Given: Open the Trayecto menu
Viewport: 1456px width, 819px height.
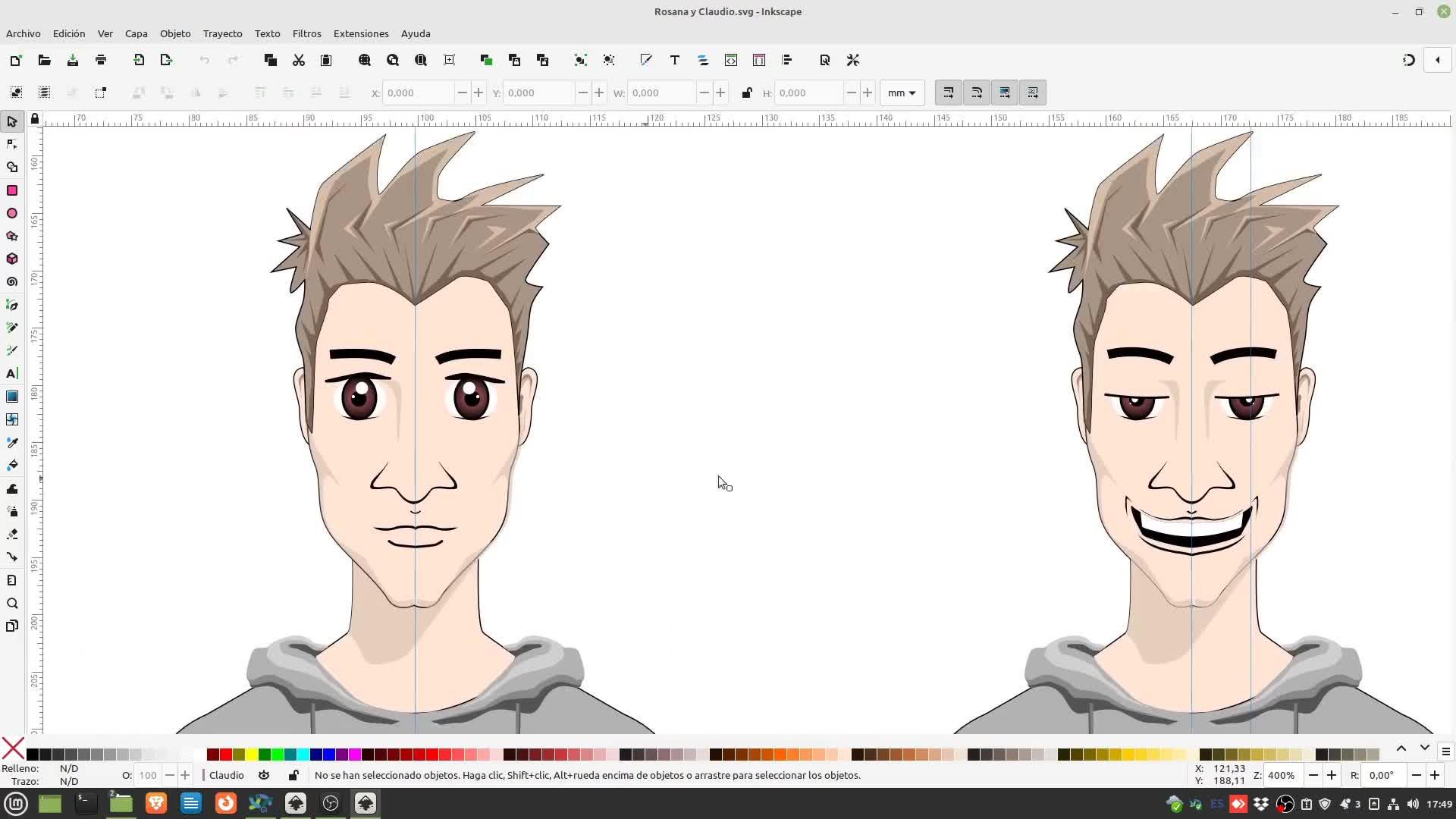Looking at the screenshot, I should [x=222, y=33].
